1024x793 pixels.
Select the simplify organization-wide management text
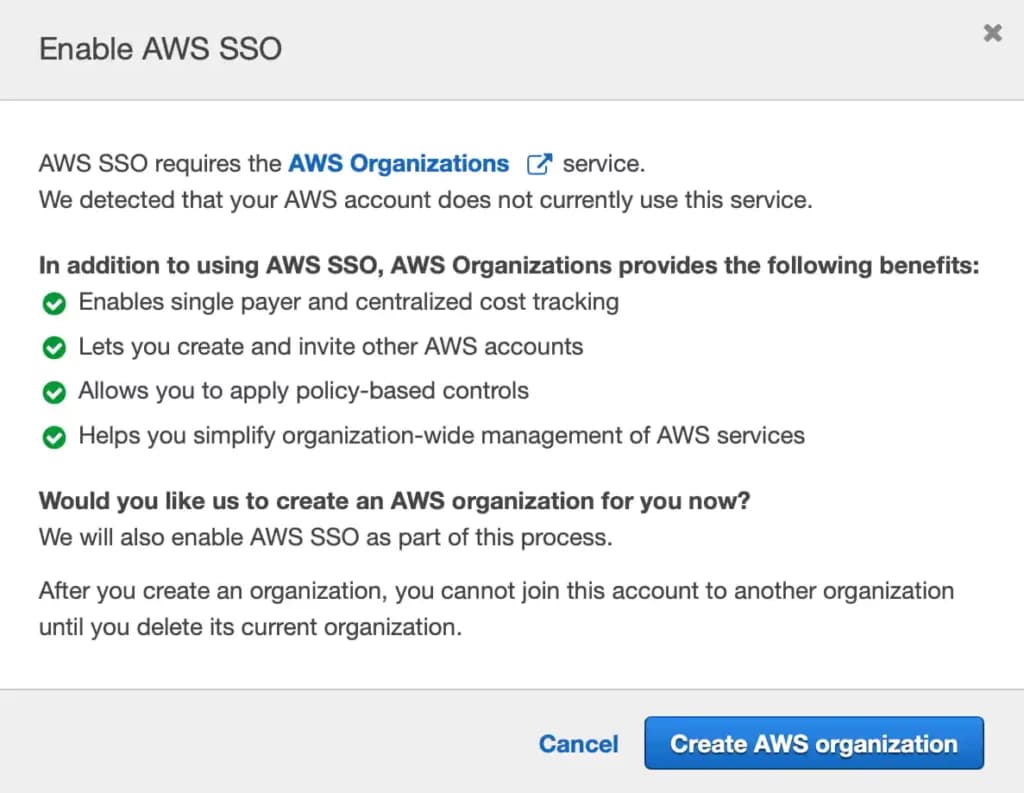coord(441,436)
